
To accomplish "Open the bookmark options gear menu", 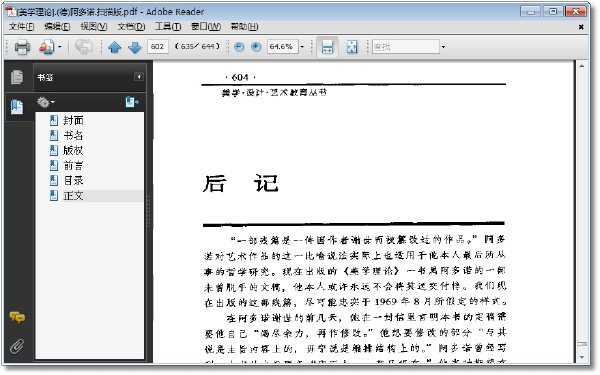I will [45, 102].
